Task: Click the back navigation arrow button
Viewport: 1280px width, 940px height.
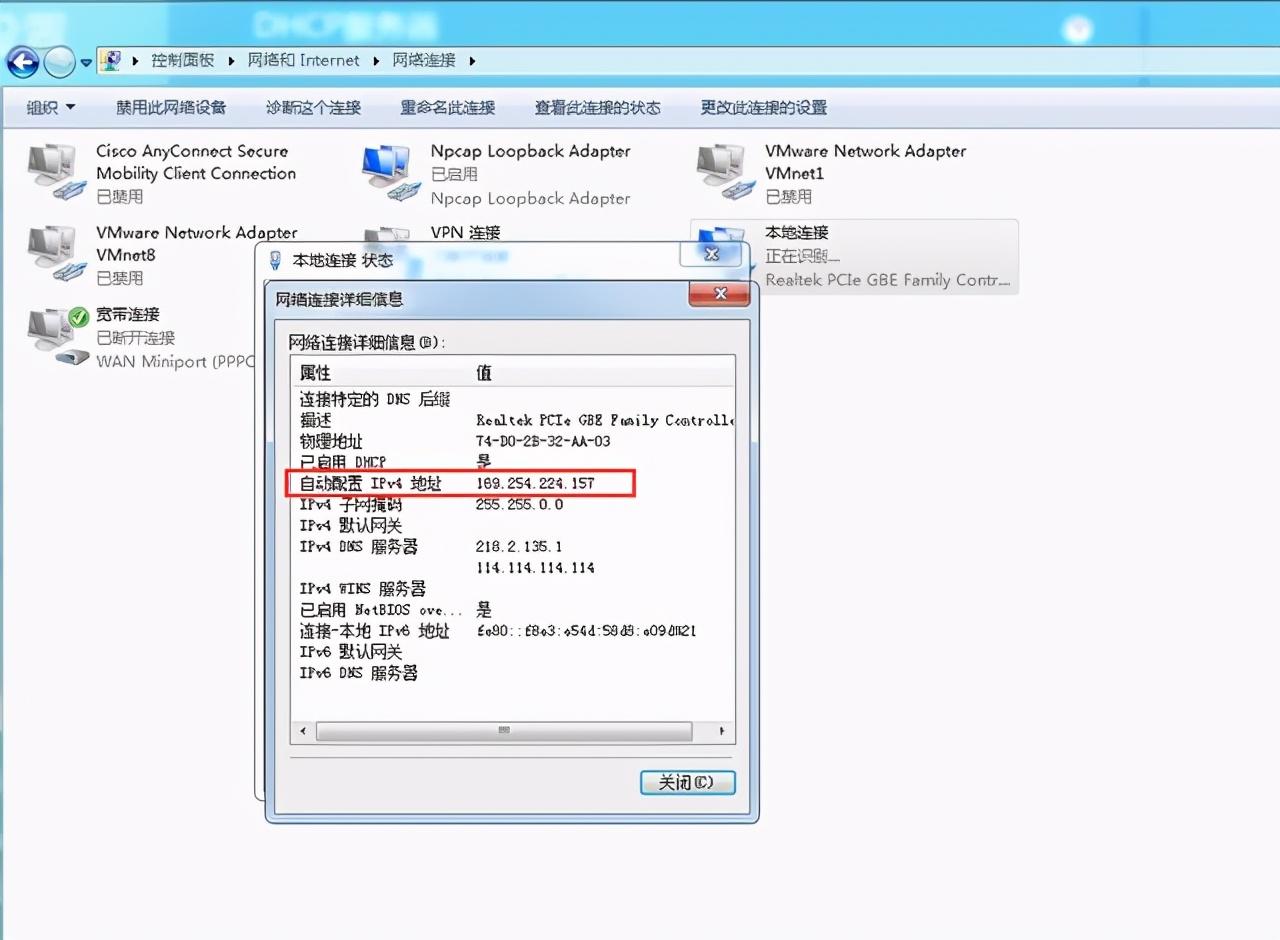Action: click(23, 62)
